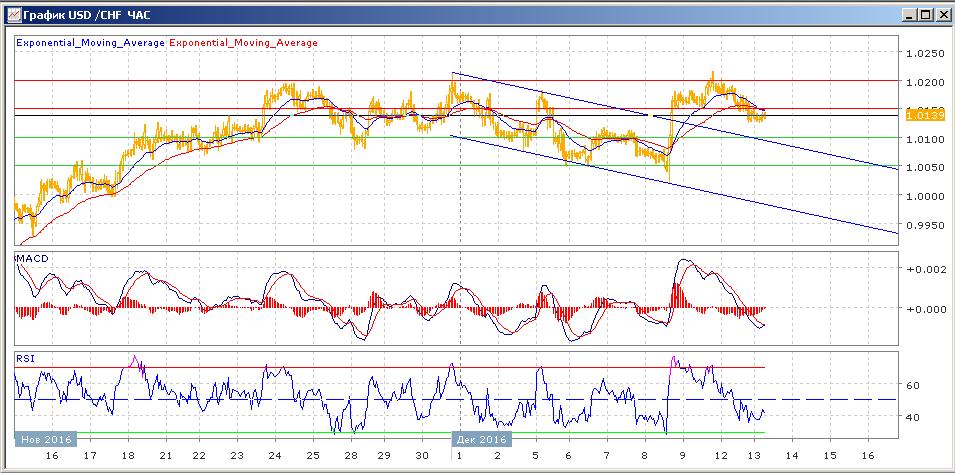Close the USD/CHF chart window
Screen dimensions: 955x474
pos(941,15)
